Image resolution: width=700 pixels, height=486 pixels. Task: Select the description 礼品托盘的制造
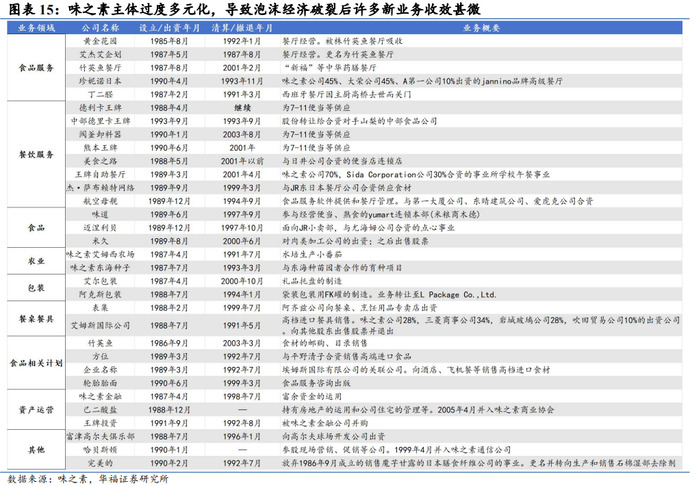click(x=312, y=281)
